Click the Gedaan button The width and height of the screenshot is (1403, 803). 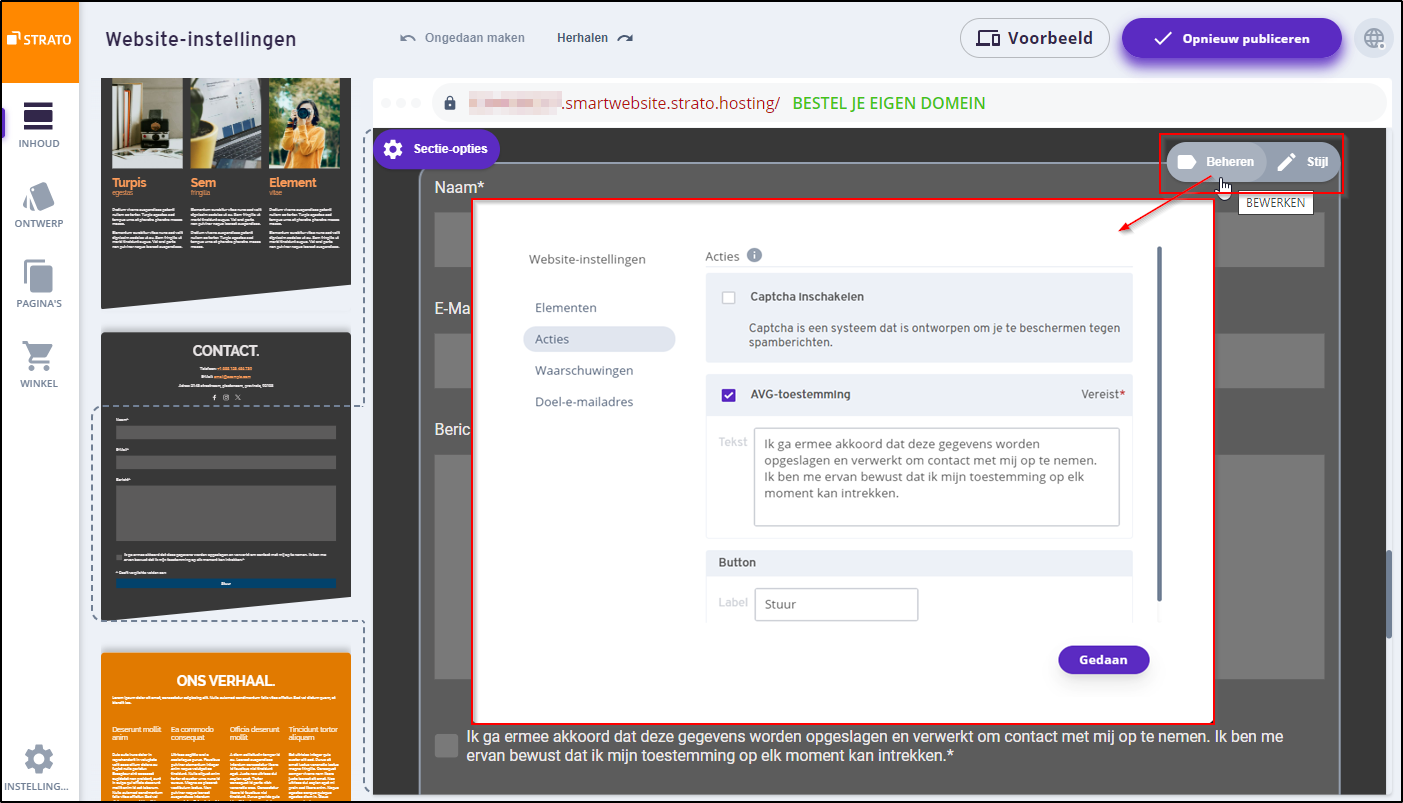point(1103,660)
